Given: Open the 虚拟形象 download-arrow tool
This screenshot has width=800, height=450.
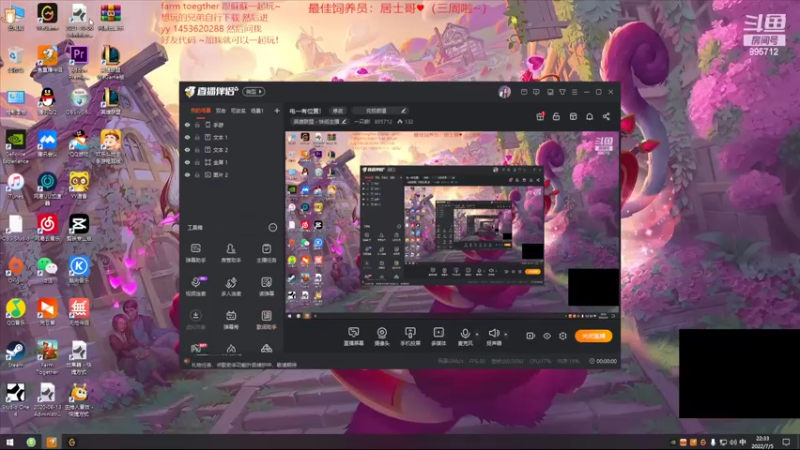Looking at the screenshot, I should point(195,320).
